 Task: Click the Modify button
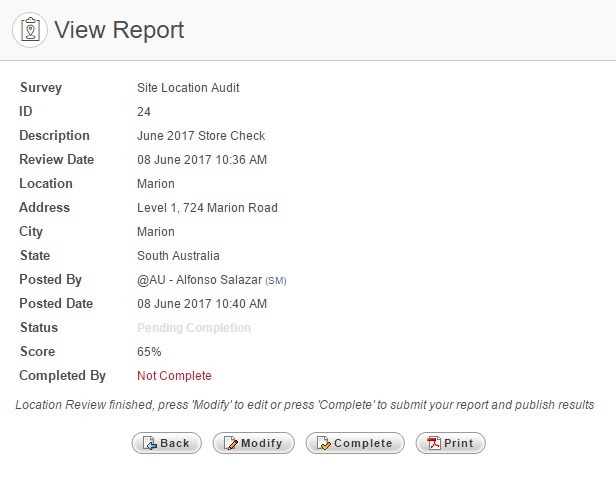point(253,443)
